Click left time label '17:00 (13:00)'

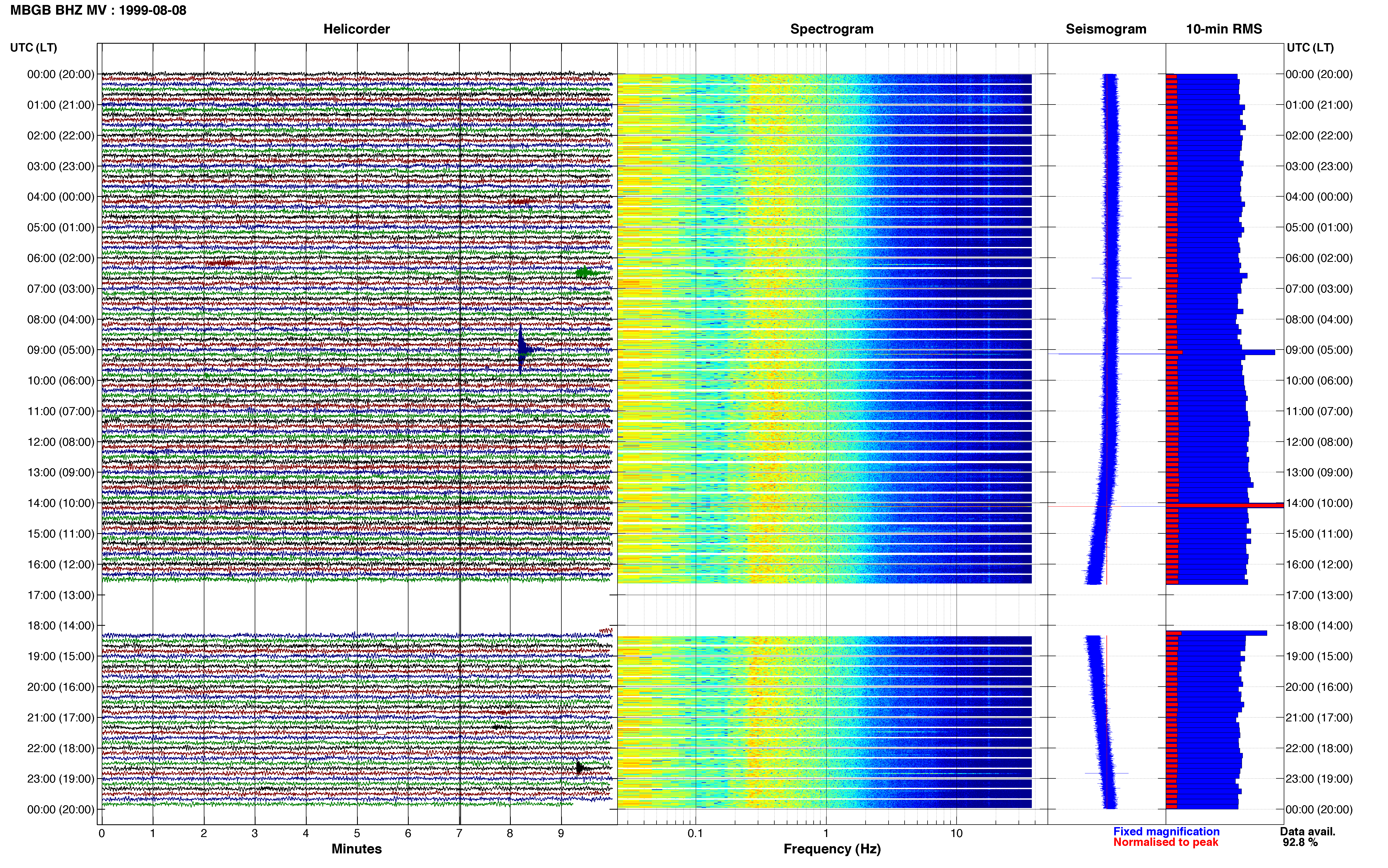point(61,595)
